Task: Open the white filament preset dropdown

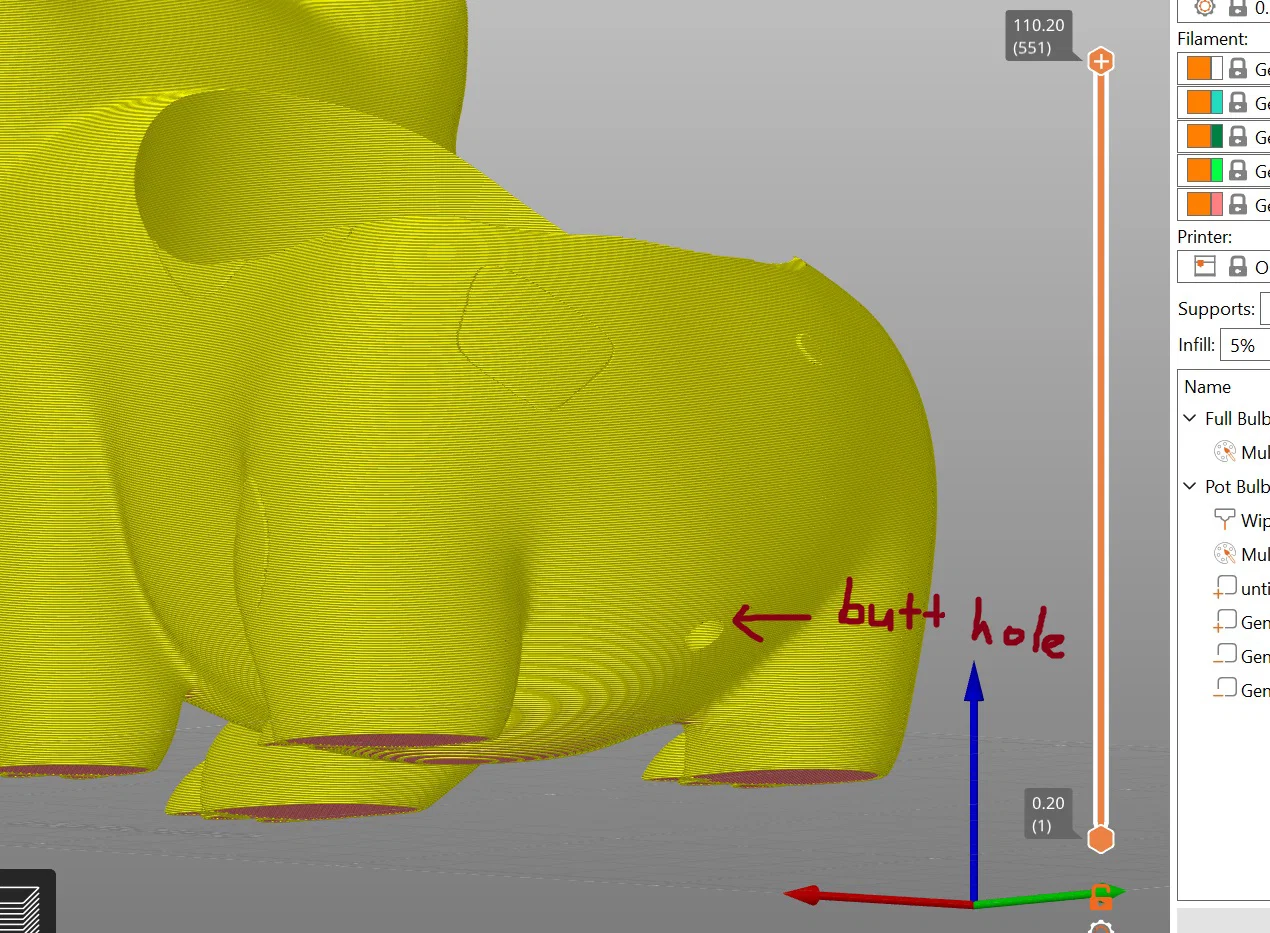Action: pyautogui.click(x=1224, y=68)
